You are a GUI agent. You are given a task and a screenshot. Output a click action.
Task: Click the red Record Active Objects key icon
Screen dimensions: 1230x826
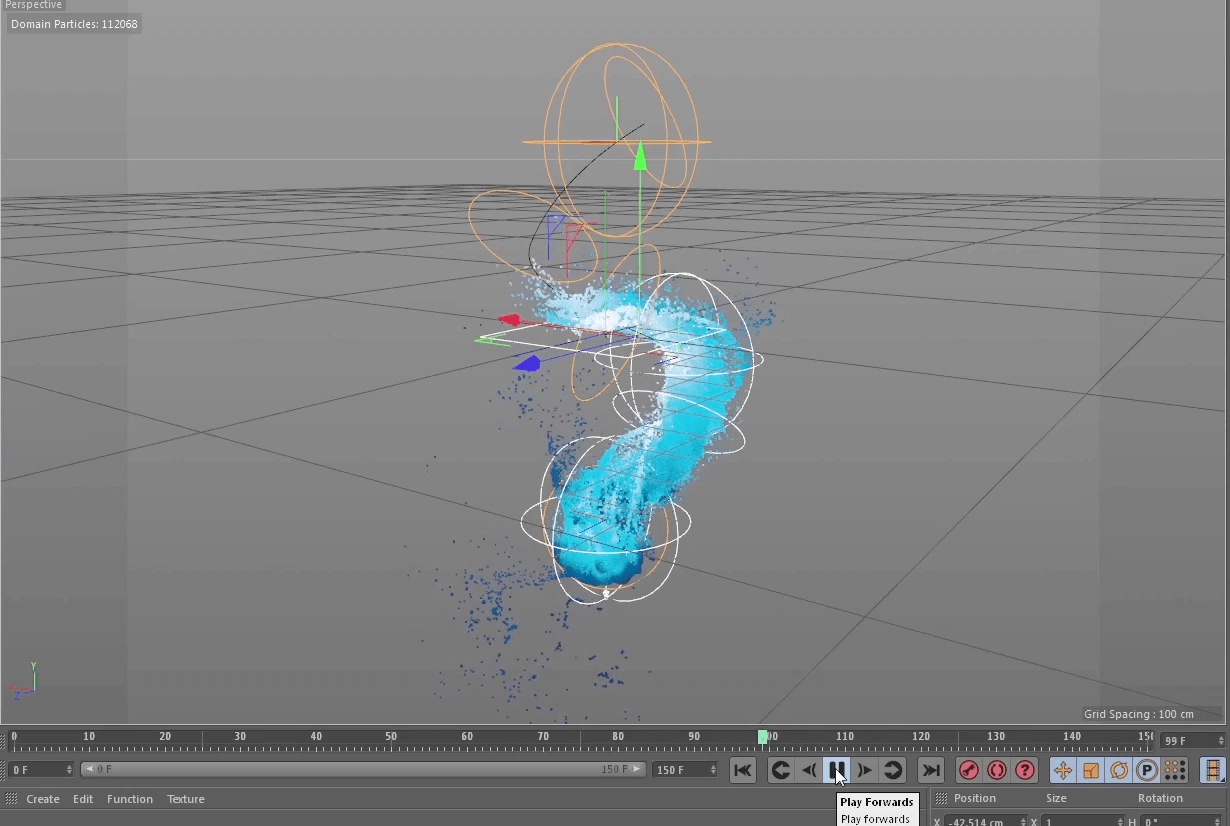tap(968, 770)
